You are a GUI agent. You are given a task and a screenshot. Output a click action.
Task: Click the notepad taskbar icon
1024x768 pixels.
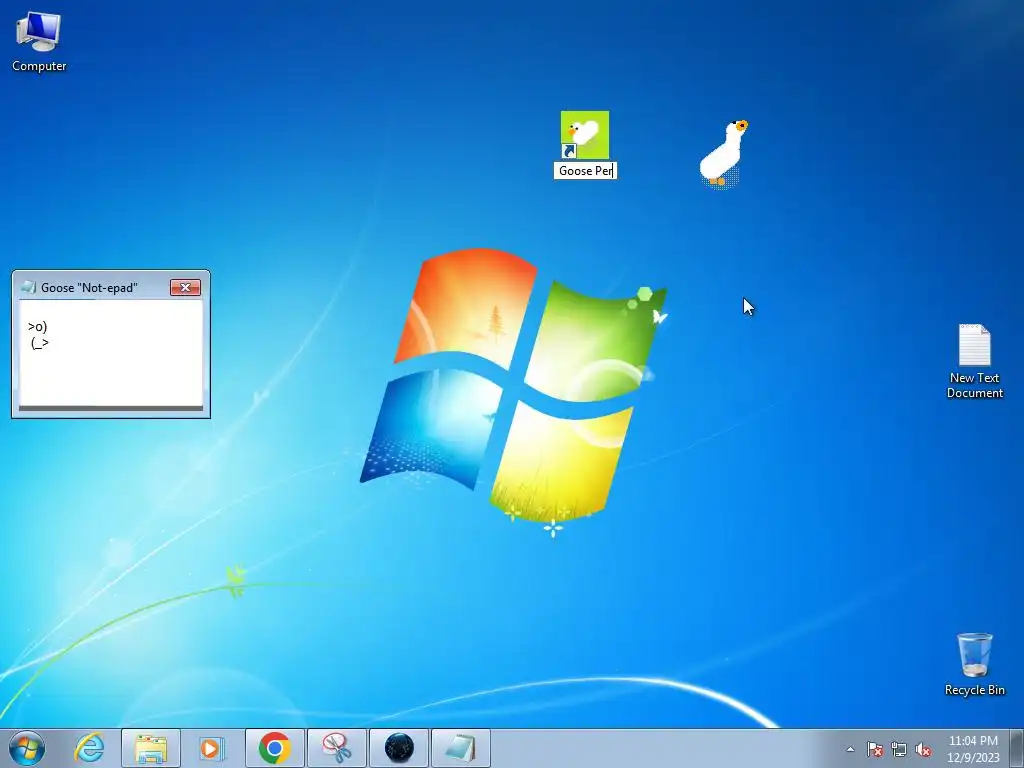coord(461,748)
